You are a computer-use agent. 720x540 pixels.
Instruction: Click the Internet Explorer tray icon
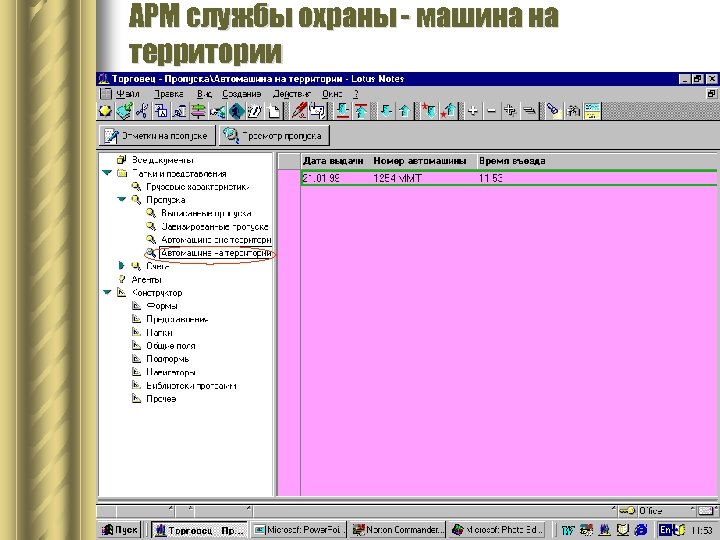coord(641,530)
